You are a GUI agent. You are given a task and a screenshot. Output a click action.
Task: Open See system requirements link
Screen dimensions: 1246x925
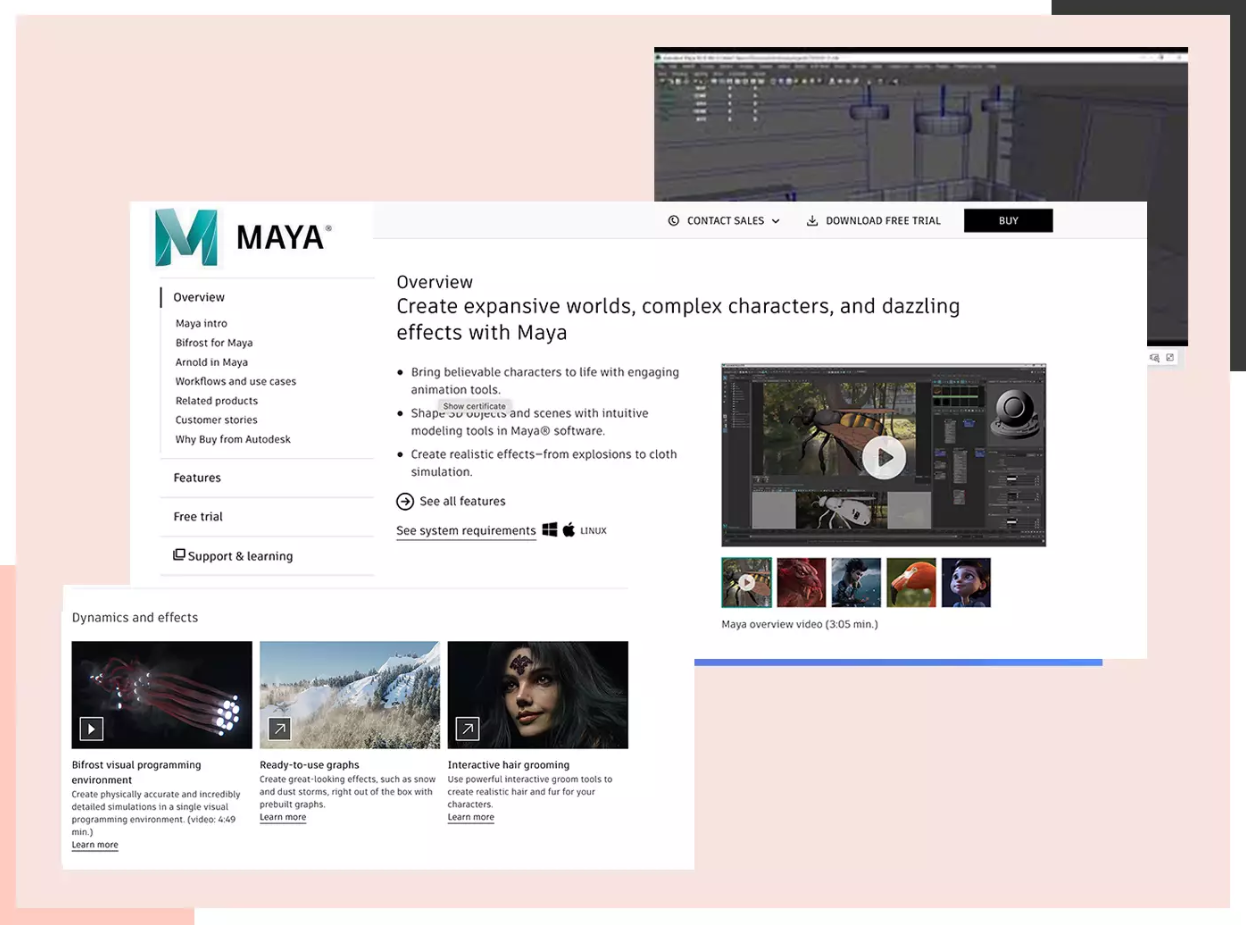465,531
